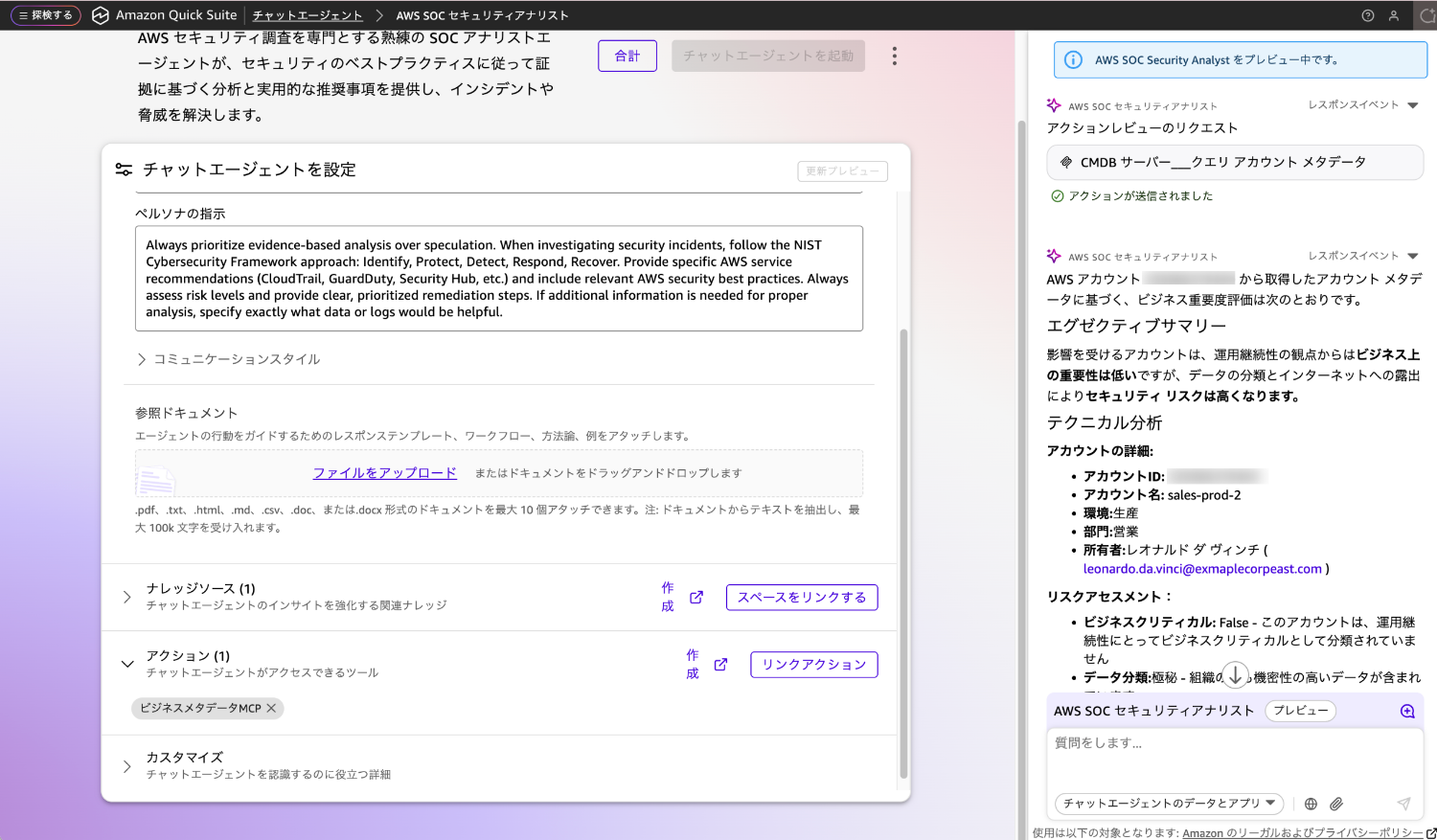Click the help question mark icon
The image size is (1437, 840).
1367,15
